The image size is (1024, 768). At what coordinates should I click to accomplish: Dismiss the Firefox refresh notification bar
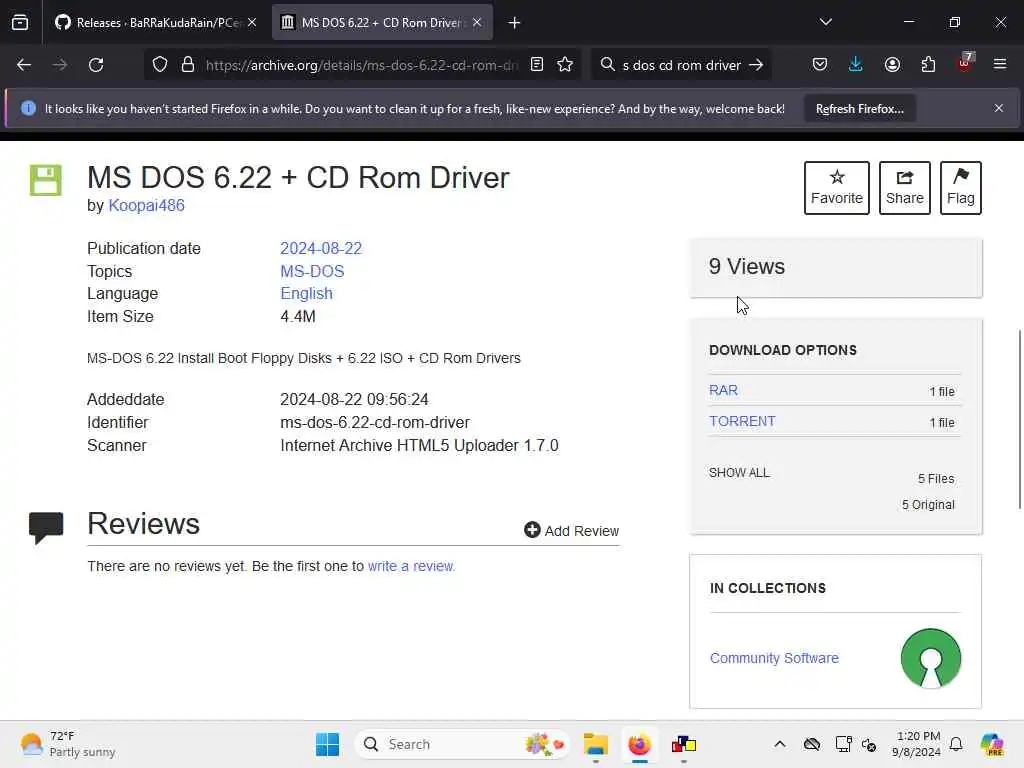click(999, 108)
